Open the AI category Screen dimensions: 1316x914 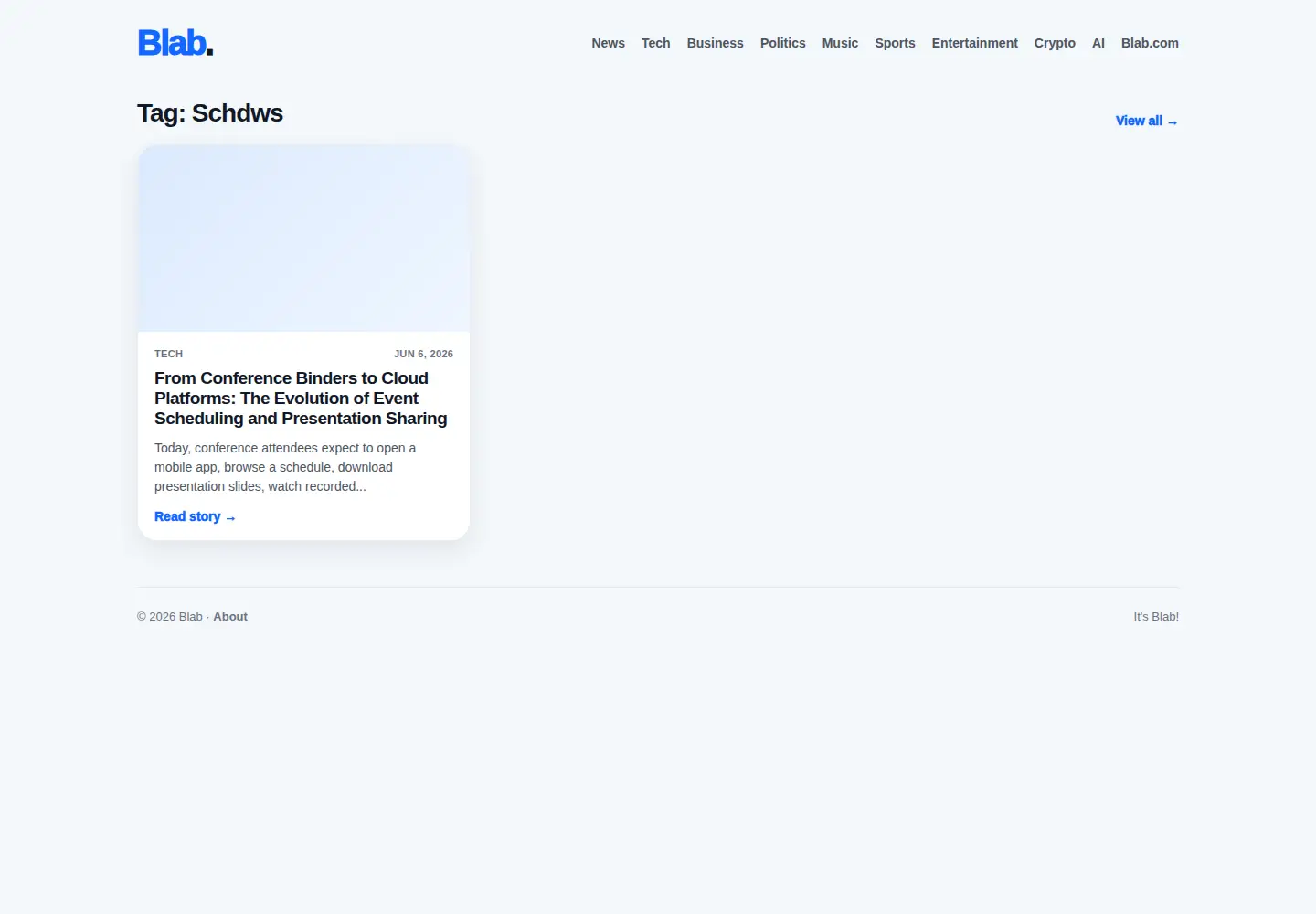pyautogui.click(x=1098, y=43)
